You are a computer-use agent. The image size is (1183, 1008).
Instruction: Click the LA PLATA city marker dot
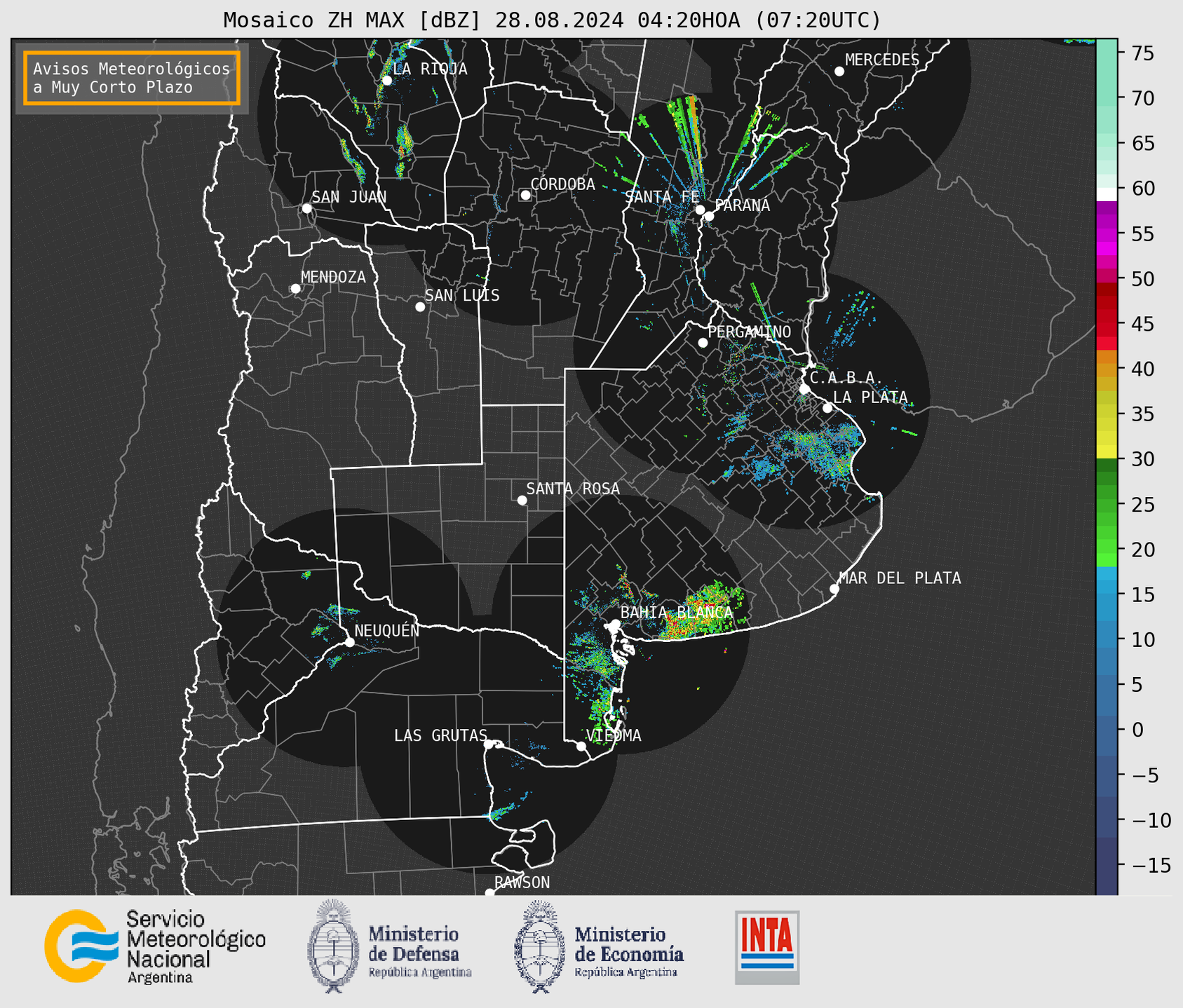827,408
